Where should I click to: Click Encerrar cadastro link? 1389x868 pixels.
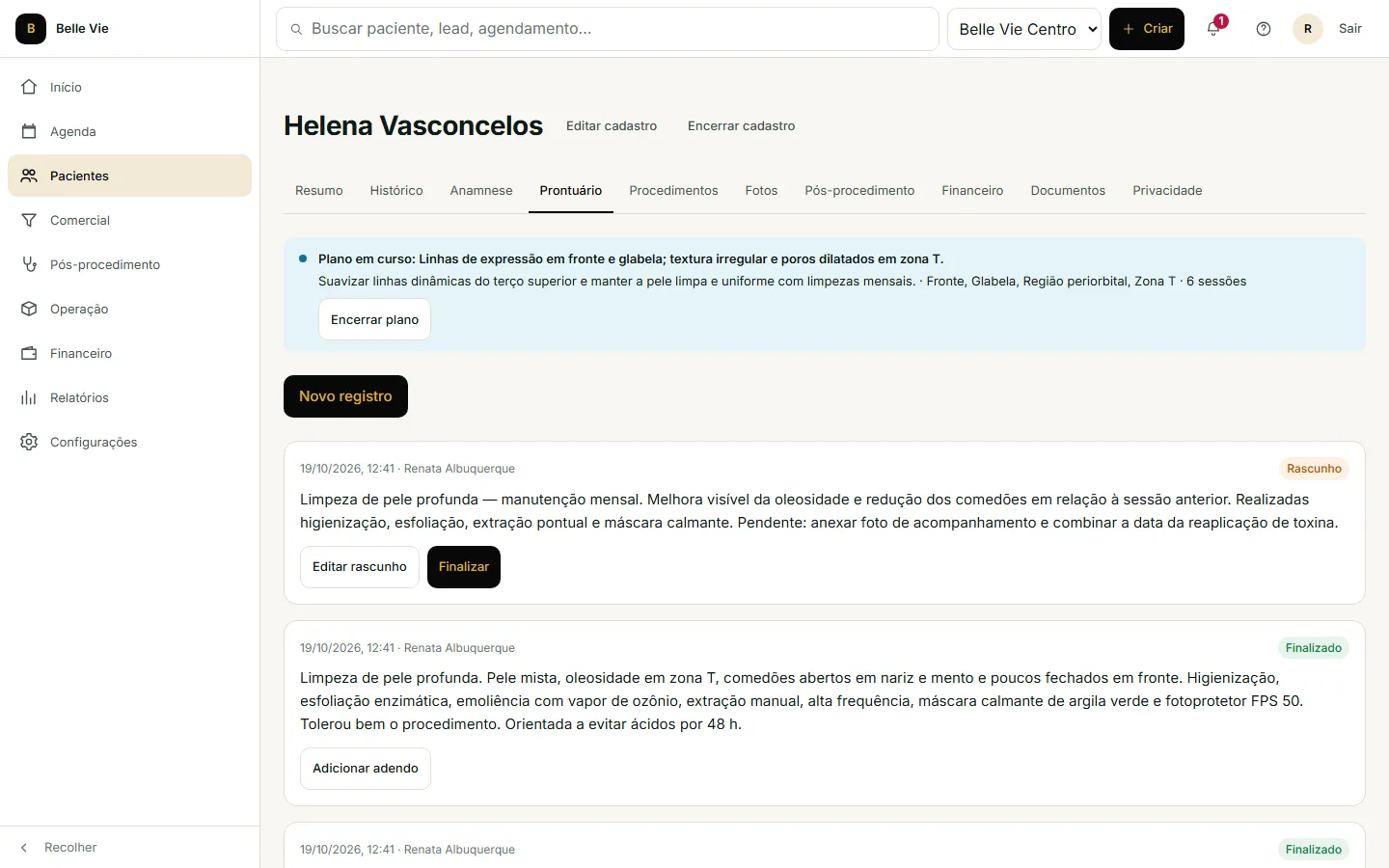click(x=742, y=126)
